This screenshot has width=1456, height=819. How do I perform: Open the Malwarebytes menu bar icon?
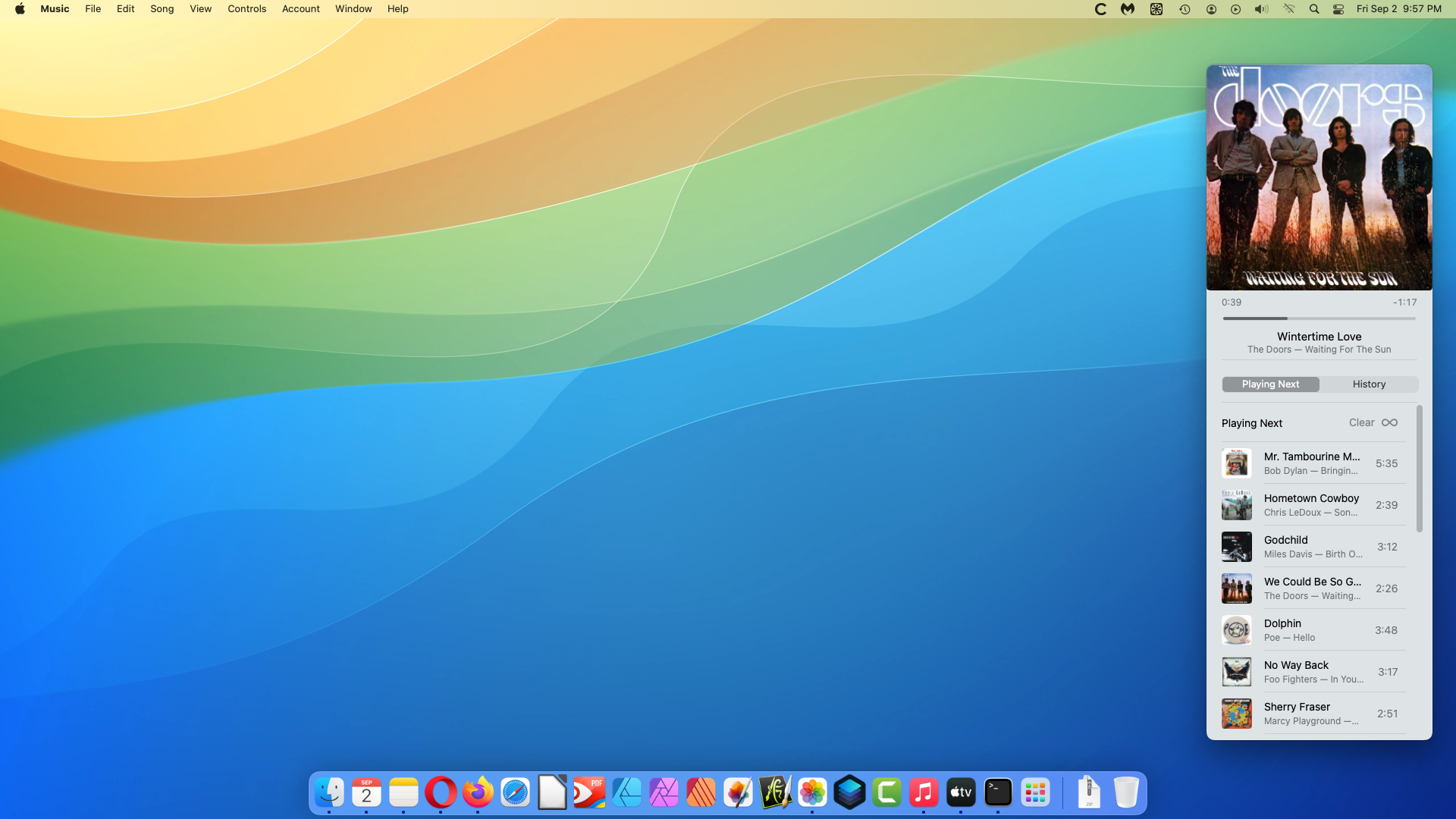1128,9
